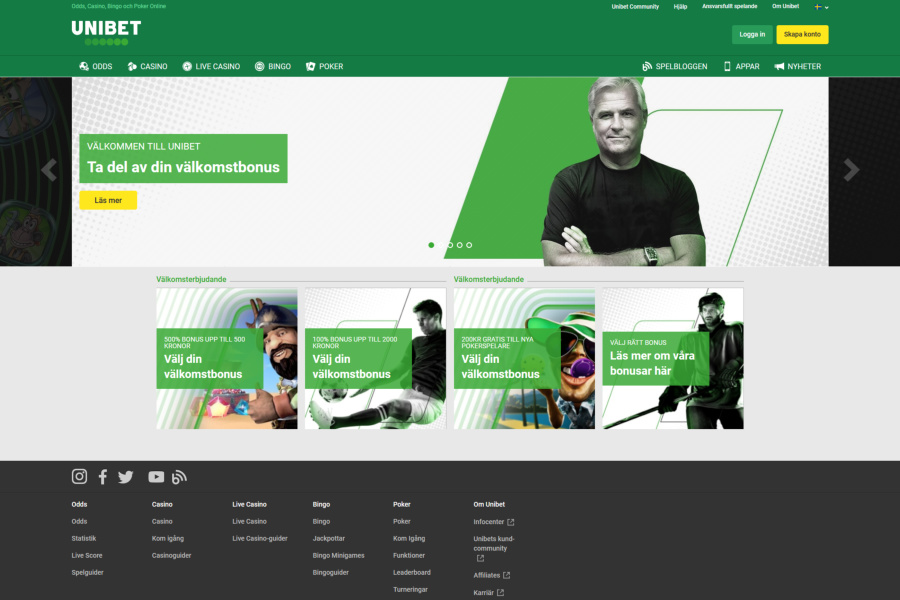Image resolution: width=900 pixels, height=600 pixels.
Task: Click the Funktioner footer link
Action: click(x=409, y=556)
